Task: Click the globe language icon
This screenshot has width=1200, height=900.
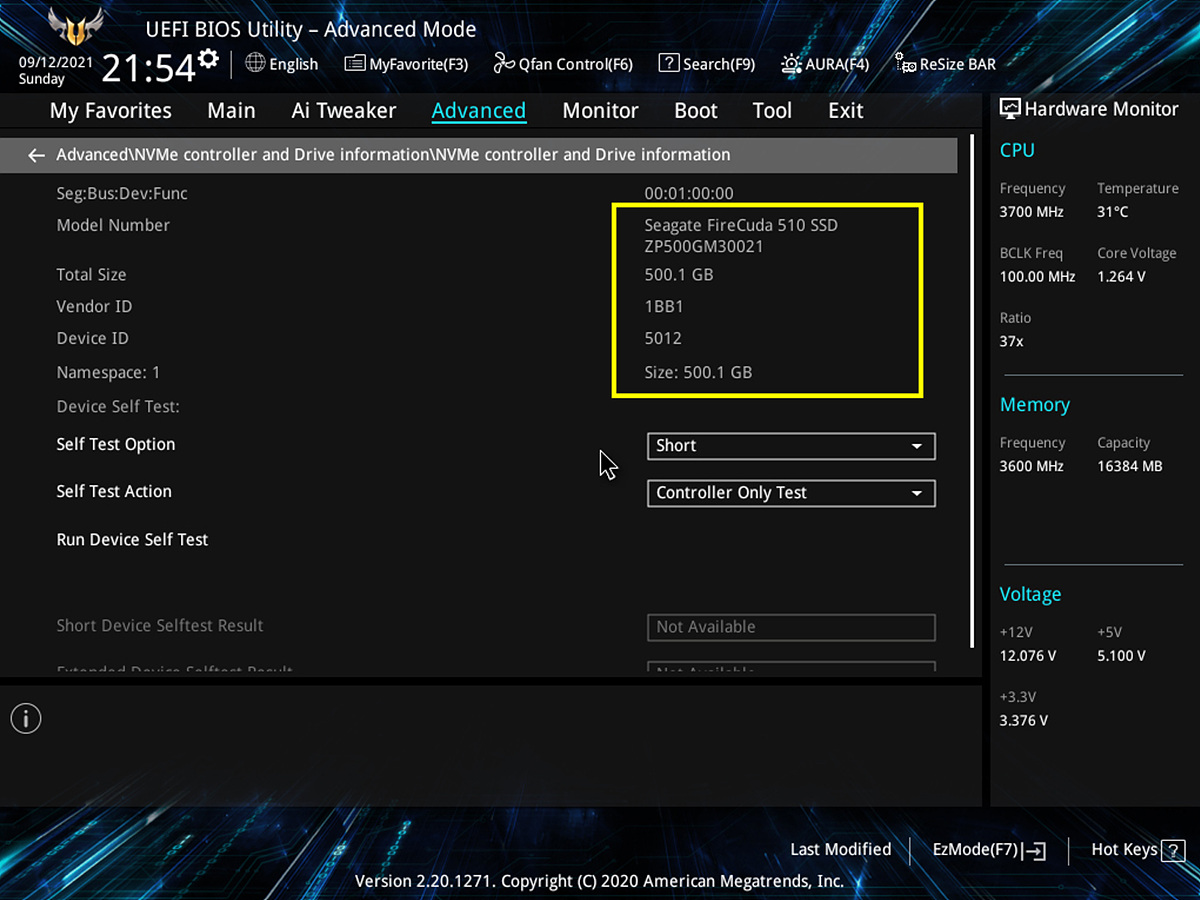Action: pyautogui.click(x=254, y=63)
